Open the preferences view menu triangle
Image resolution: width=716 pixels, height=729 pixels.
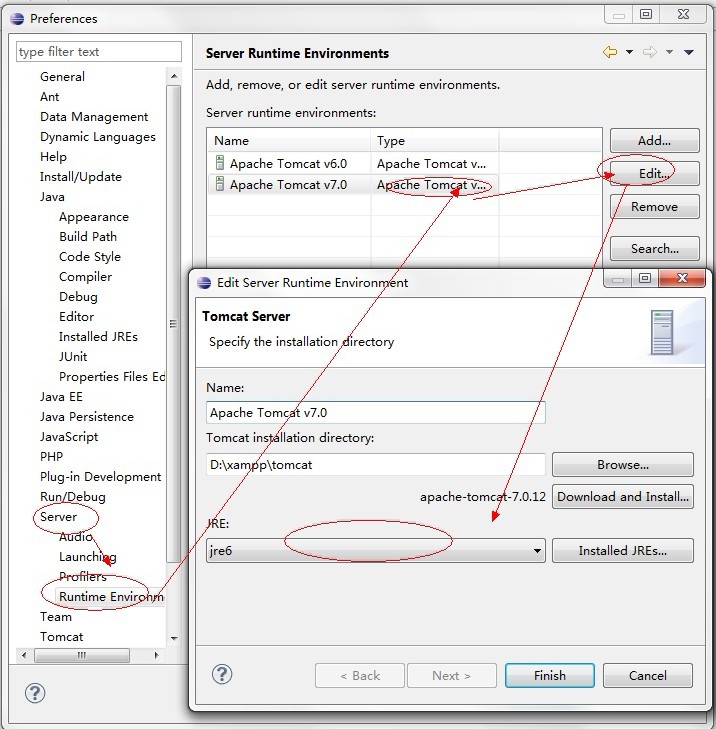689,53
